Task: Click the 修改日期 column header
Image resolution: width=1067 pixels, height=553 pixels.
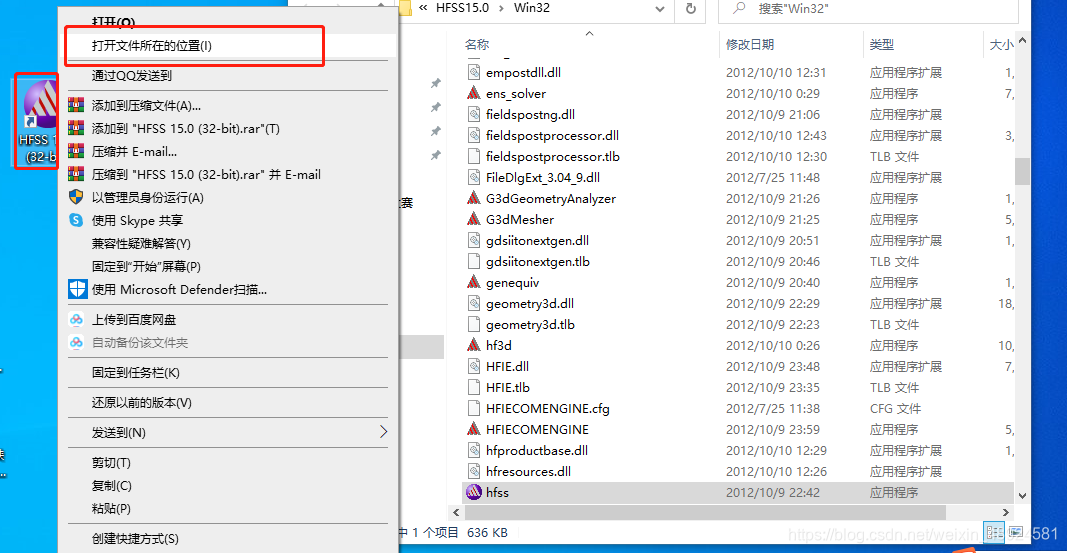Action: 750,45
